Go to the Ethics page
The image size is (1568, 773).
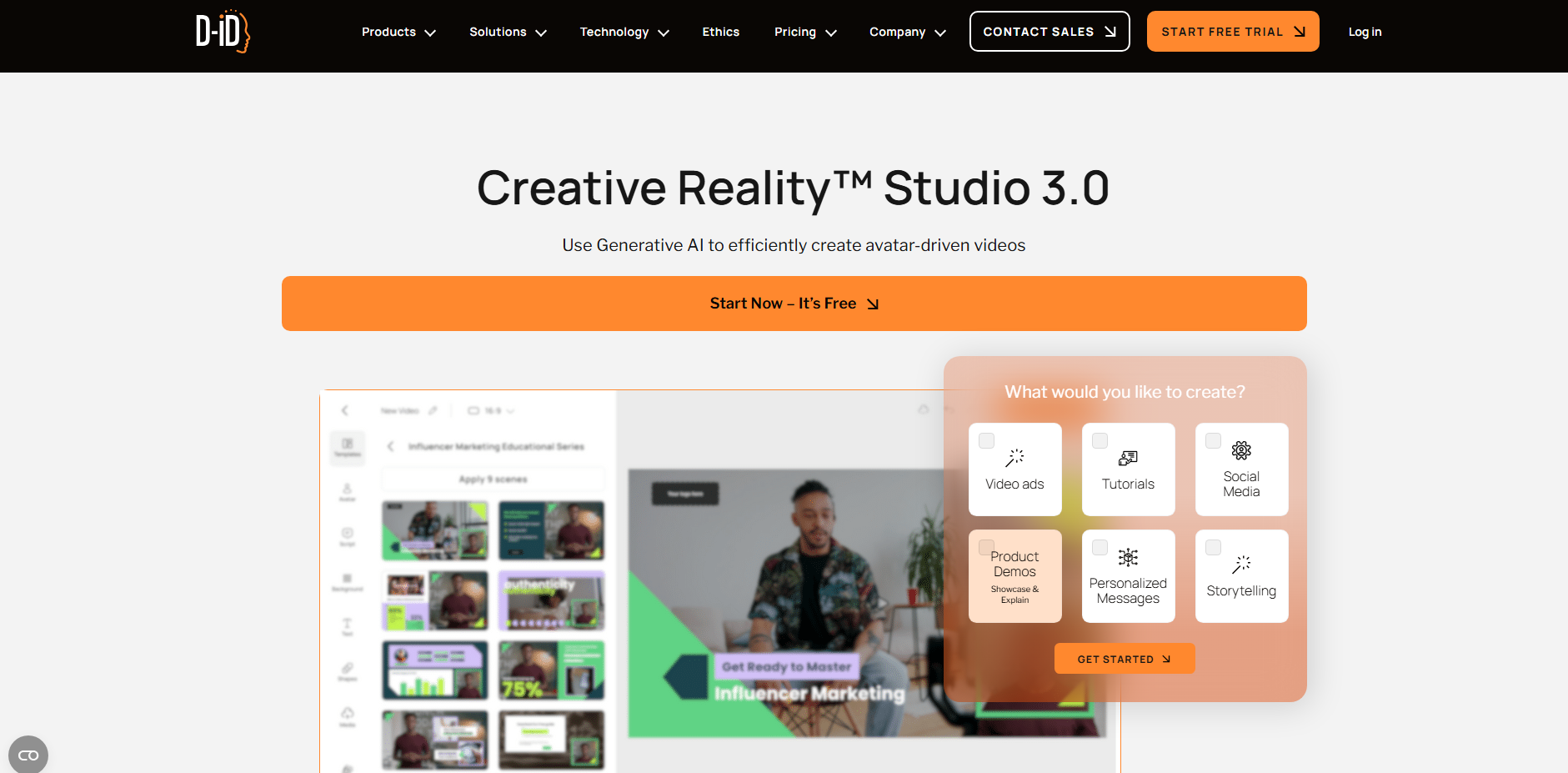click(x=720, y=32)
